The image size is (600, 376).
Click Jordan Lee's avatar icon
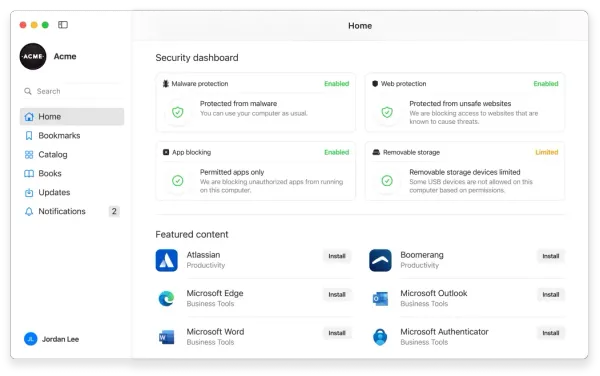click(31, 339)
